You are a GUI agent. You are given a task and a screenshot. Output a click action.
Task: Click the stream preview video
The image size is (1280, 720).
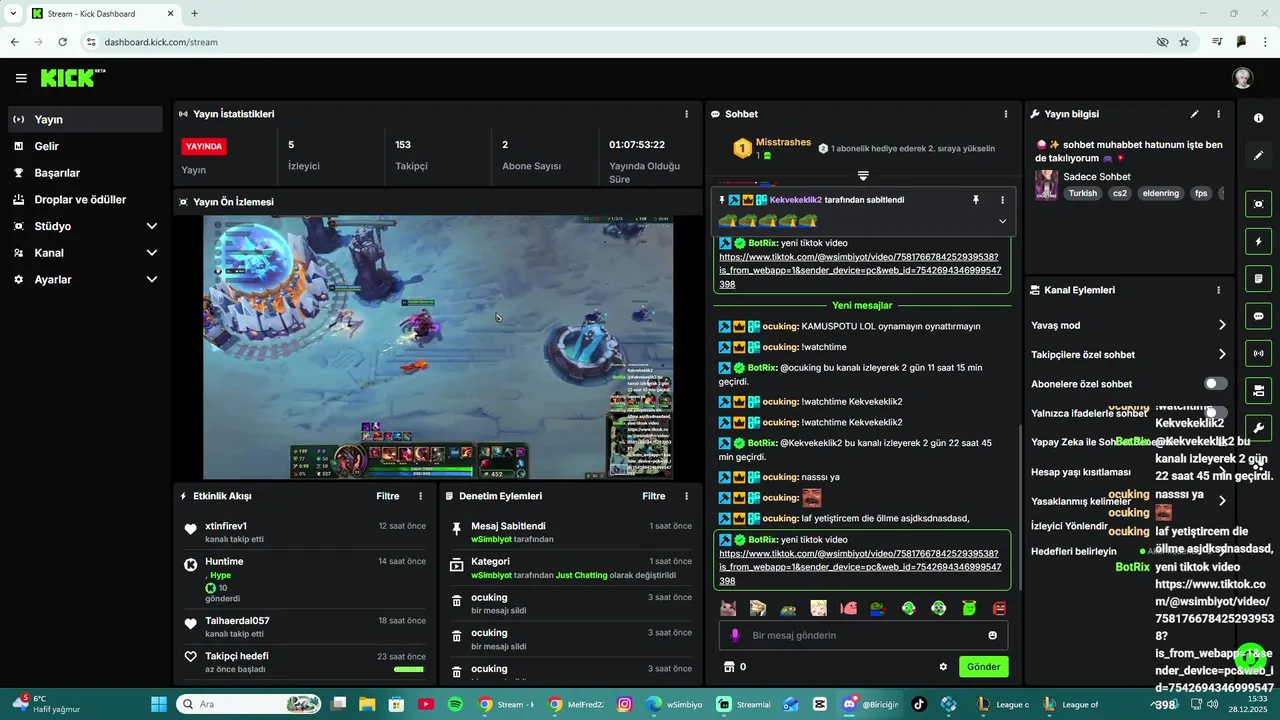pyautogui.click(x=438, y=347)
